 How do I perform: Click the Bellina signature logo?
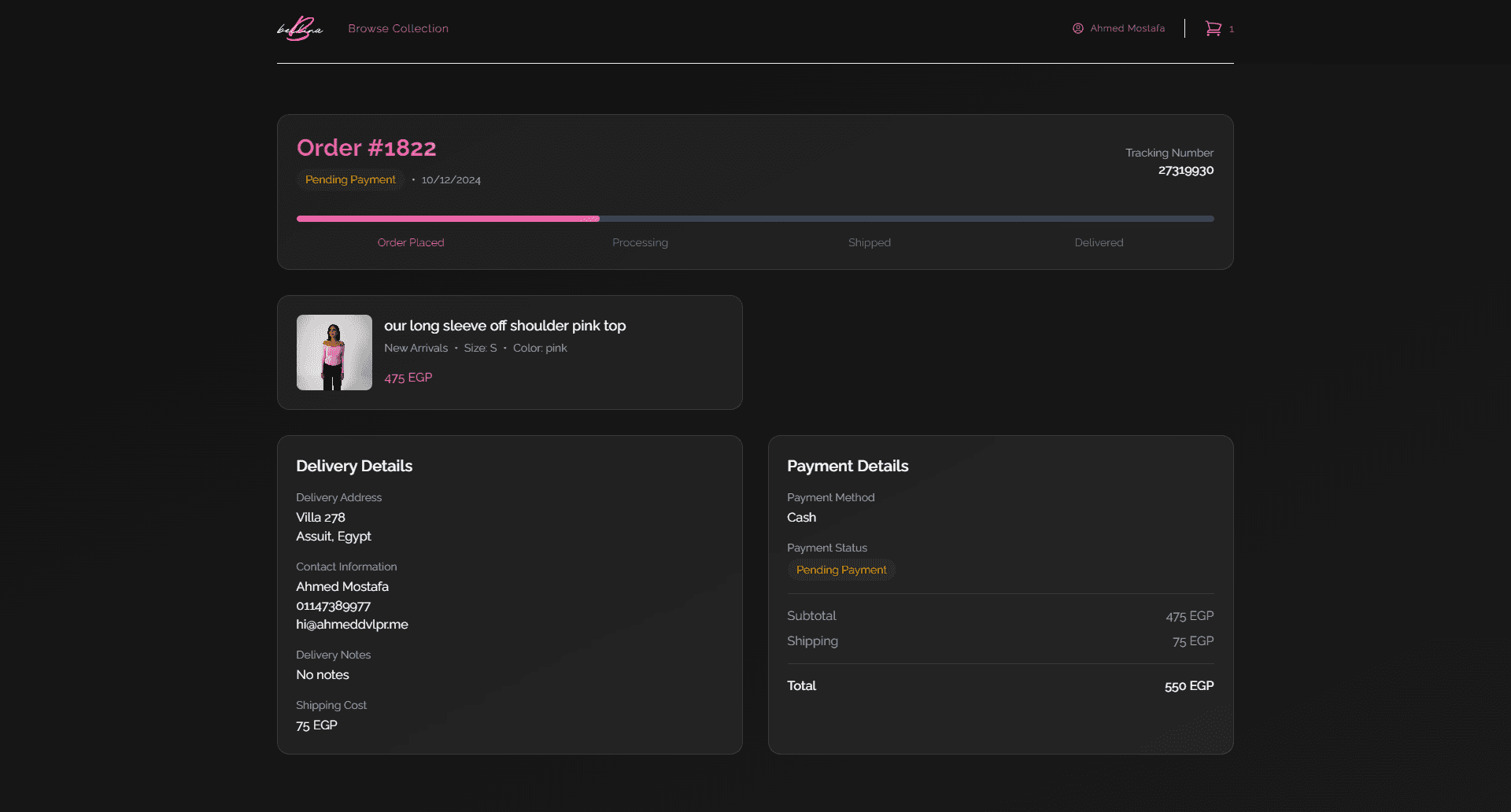click(x=299, y=28)
